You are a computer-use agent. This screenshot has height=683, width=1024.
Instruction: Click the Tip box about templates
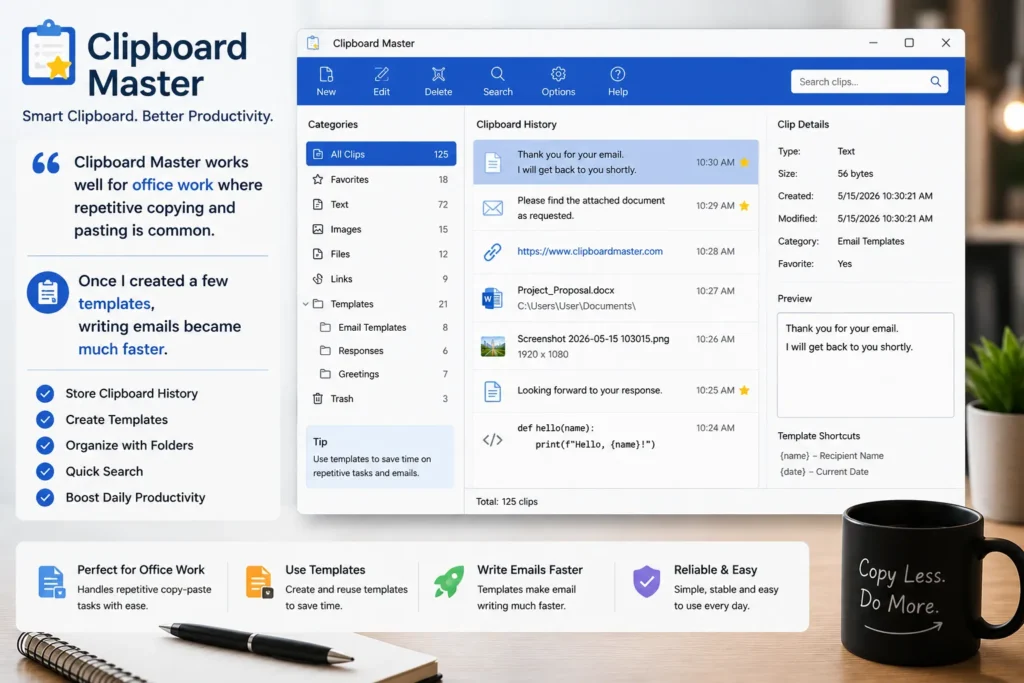tap(379, 457)
